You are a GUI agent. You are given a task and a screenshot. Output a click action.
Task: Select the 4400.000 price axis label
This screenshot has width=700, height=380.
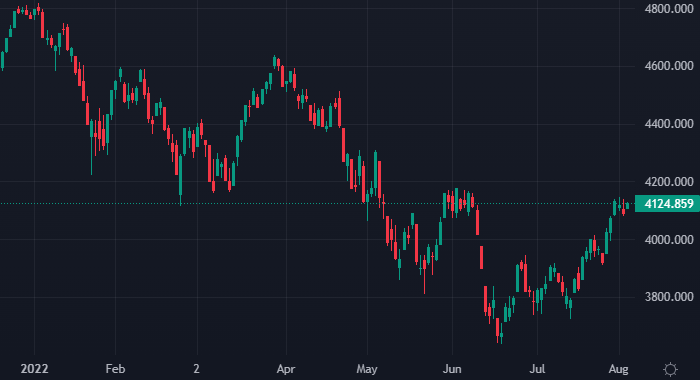pos(669,124)
